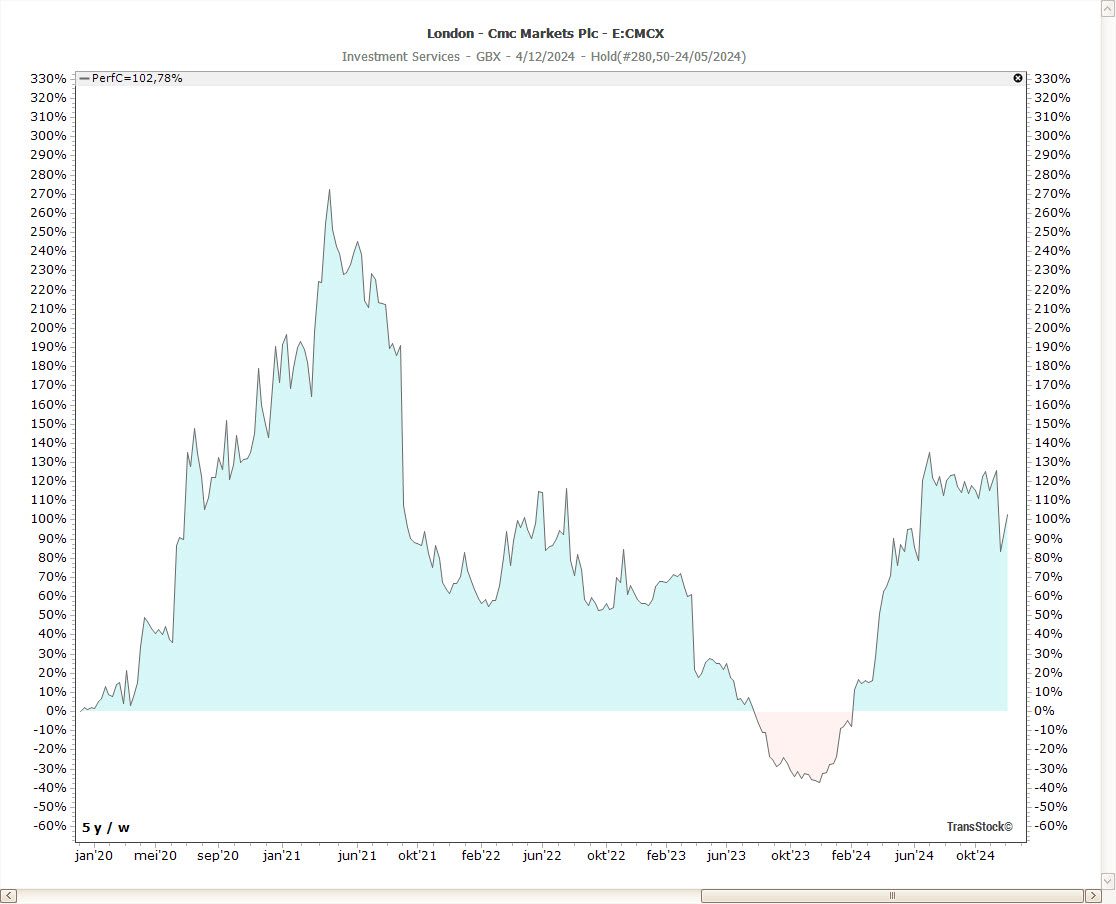Screen dimensions: 1116x904
Task: Click the okt'24 label on the date axis
Action: pyautogui.click(x=975, y=856)
